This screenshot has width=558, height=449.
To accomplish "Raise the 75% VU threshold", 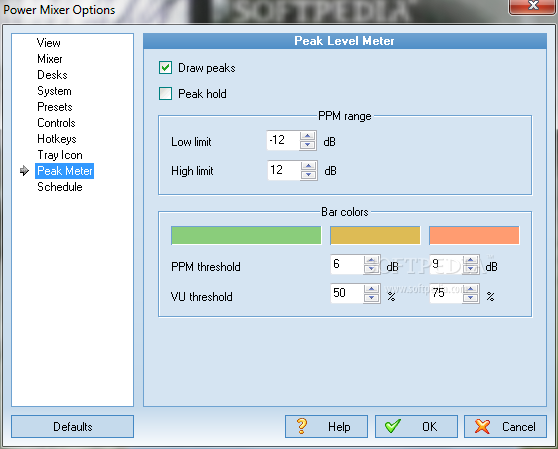I will [x=471, y=289].
